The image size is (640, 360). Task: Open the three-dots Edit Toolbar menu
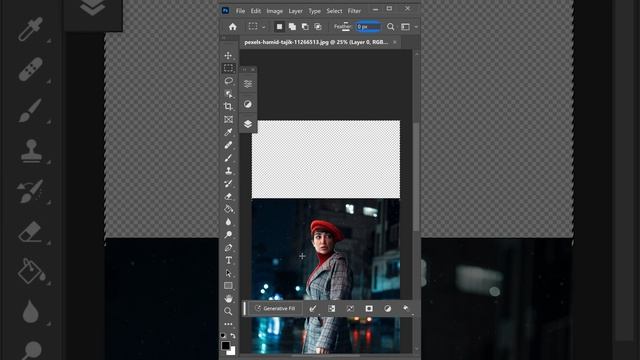(x=228, y=324)
